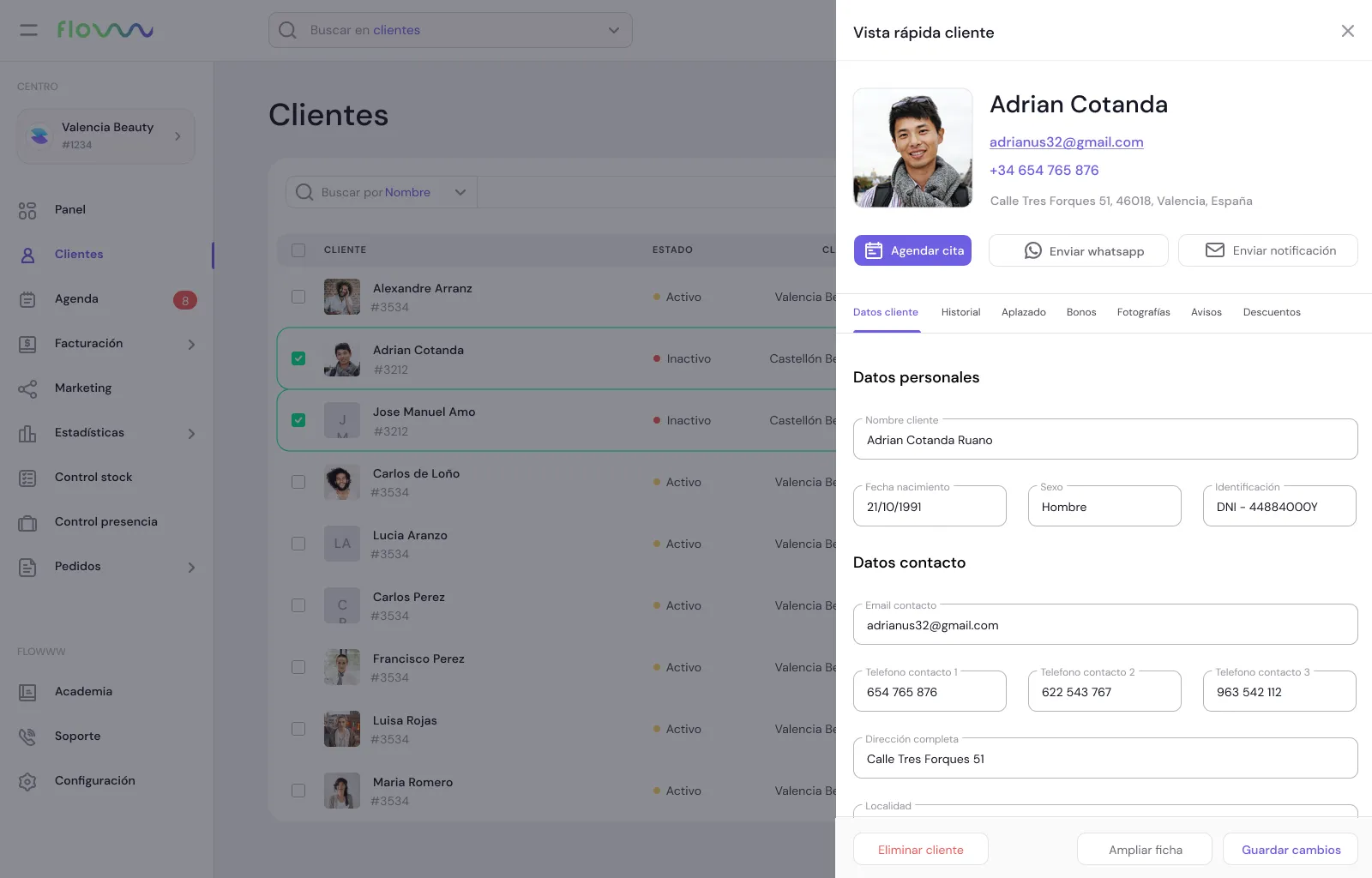Expand the Facturación submenu chevron
The image size is (1372, 878).
coord(191,344)
